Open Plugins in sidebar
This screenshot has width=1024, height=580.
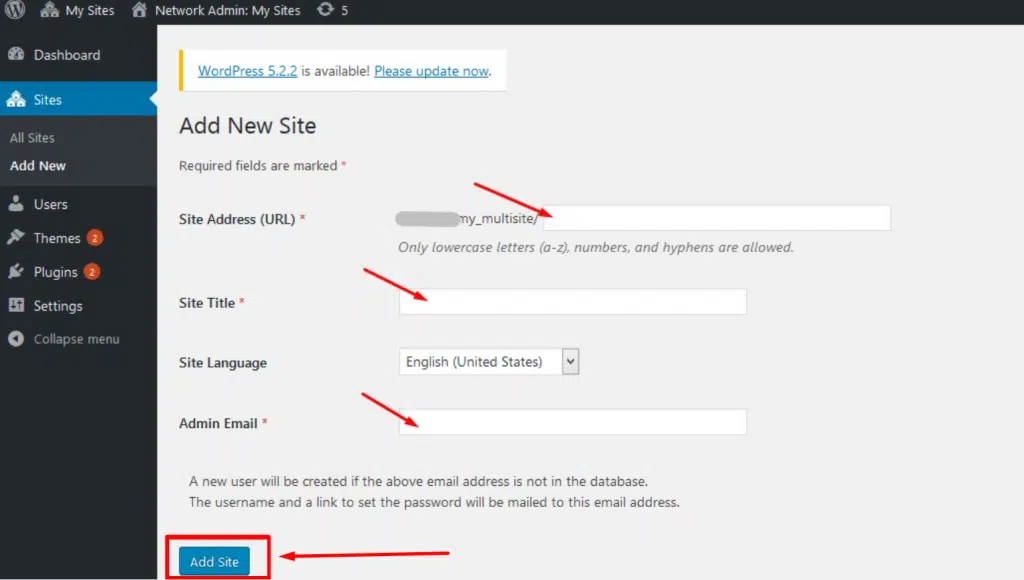pos(56,272)
